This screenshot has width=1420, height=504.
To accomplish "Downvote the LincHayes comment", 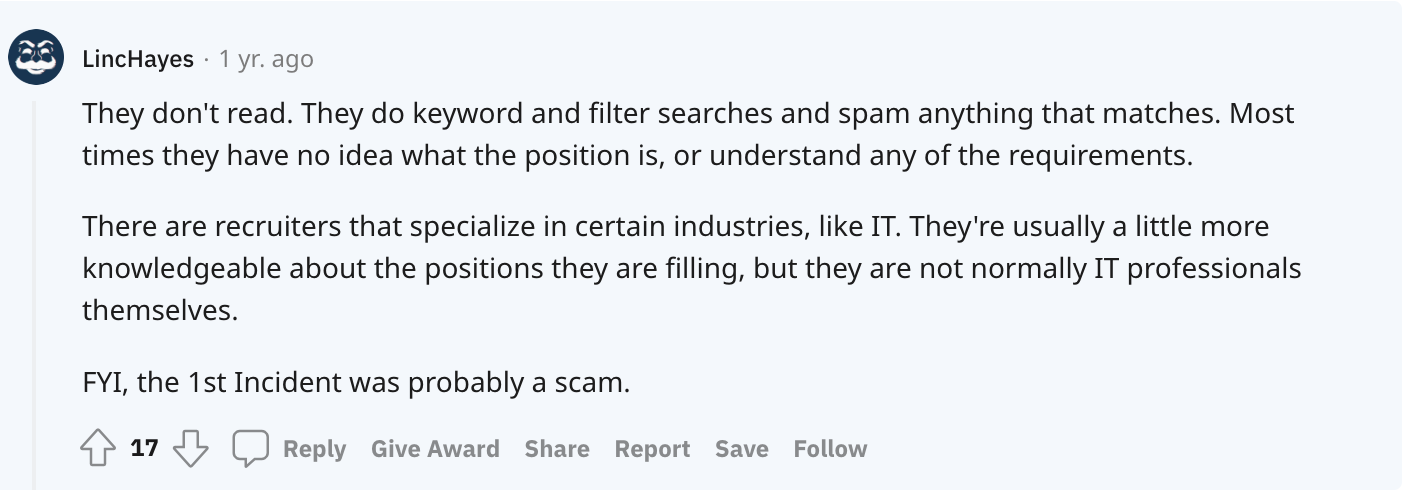I will pyautogui.click(x=191, y=450).
